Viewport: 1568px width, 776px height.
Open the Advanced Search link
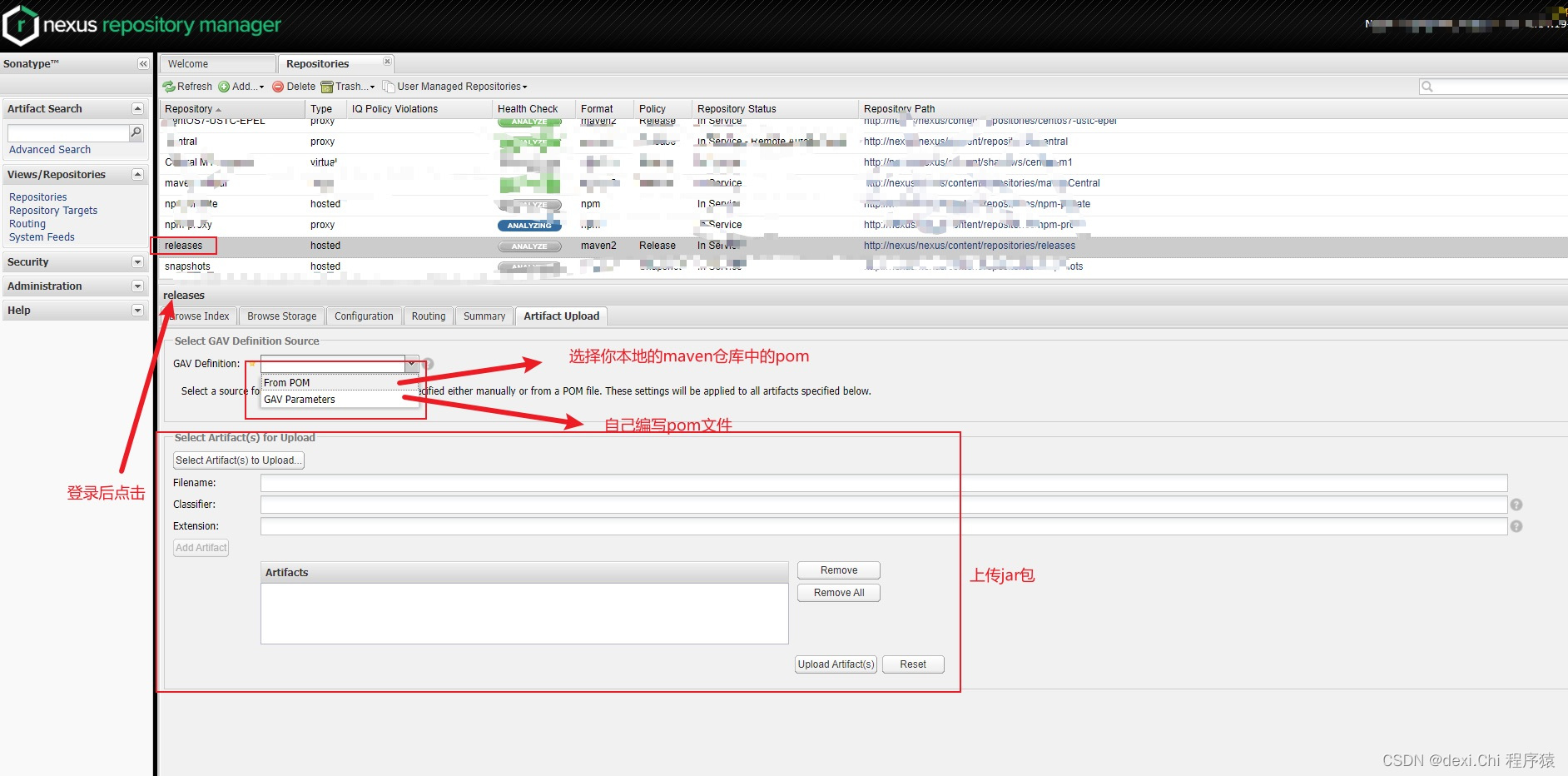(50, 150)
